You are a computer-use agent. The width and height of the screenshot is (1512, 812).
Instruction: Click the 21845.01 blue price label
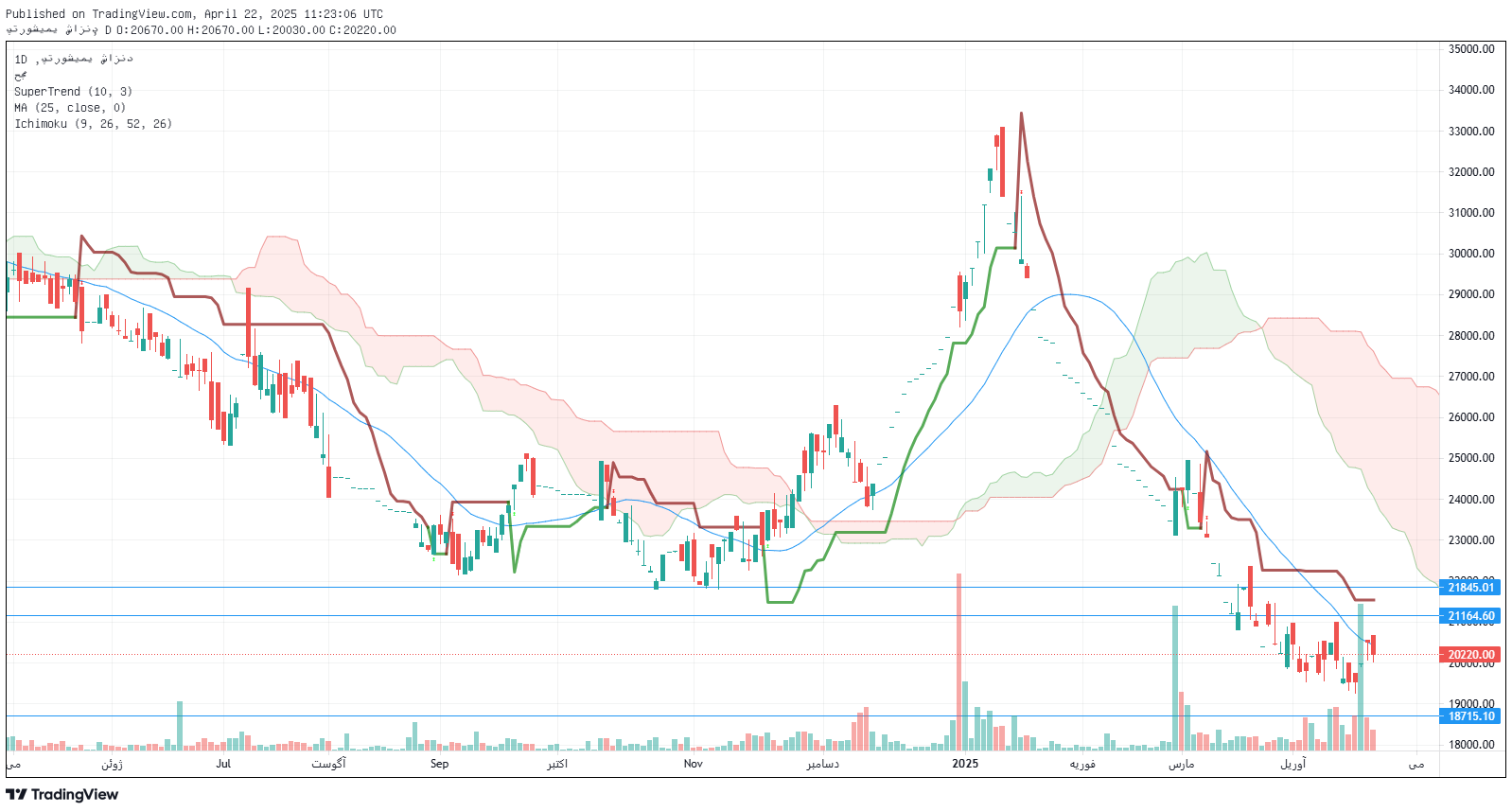(x=1471, y=588)
